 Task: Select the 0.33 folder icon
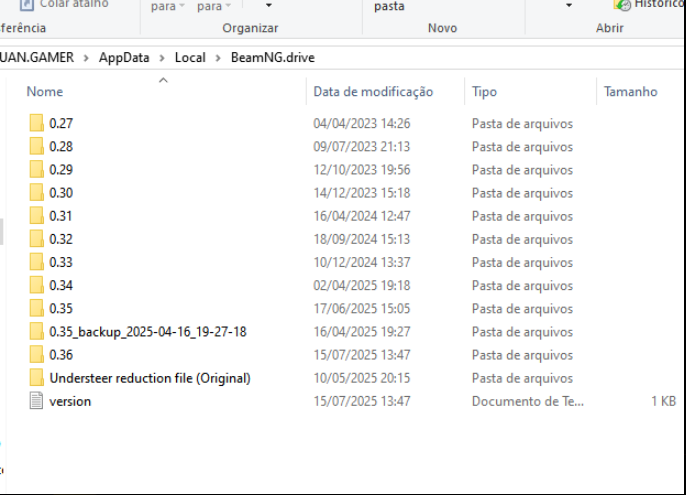pyautogui.click(x=37, y=262)
